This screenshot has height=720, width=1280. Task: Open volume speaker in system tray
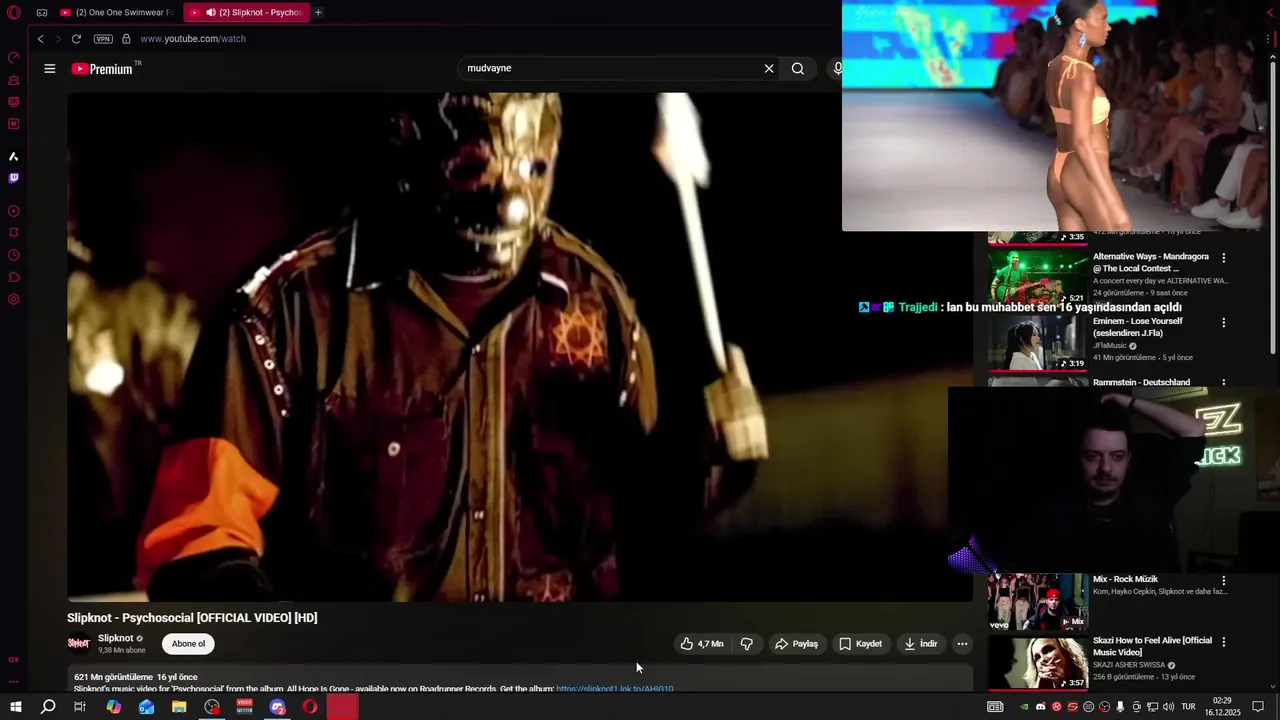click(1168, 707)
